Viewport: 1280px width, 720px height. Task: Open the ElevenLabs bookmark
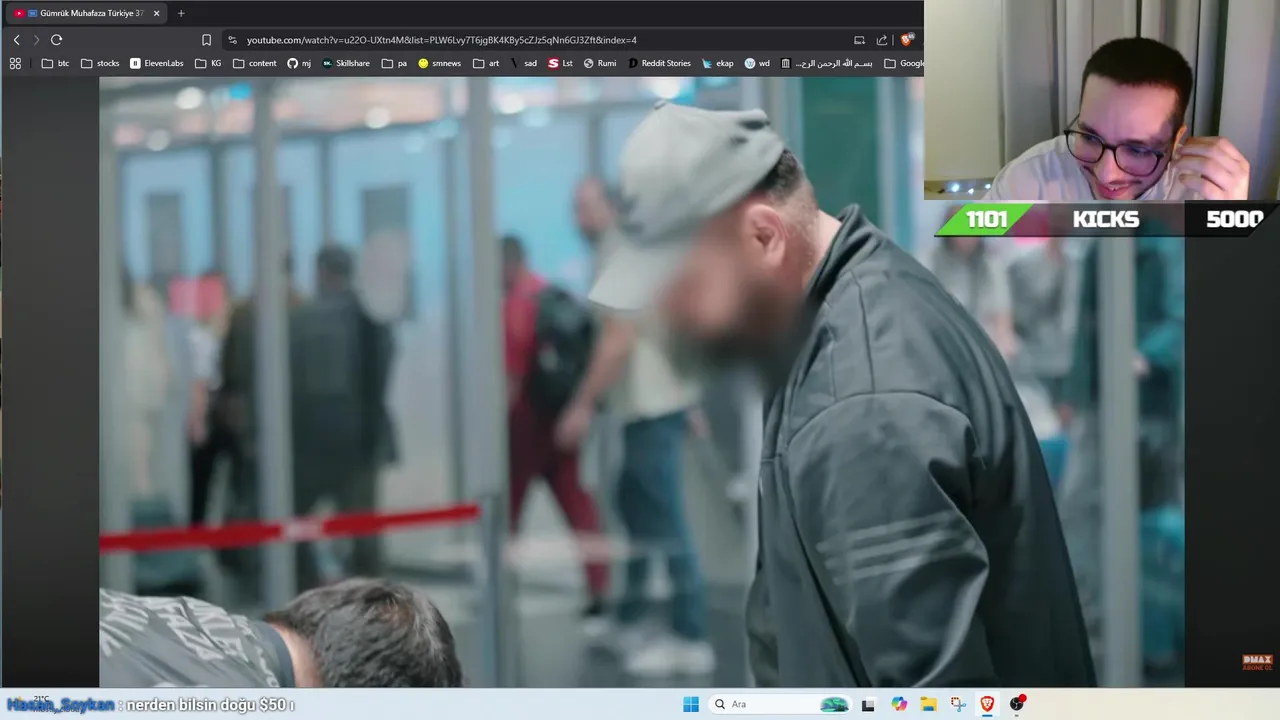pyautogui.click(x=156, y=63)
